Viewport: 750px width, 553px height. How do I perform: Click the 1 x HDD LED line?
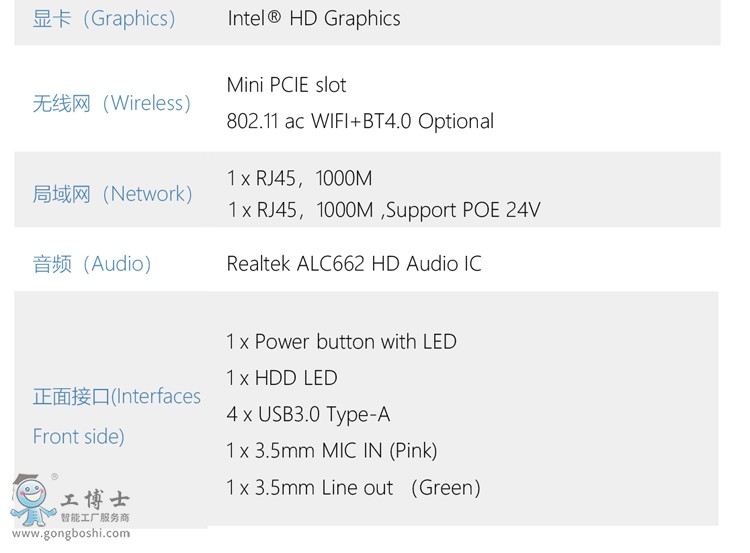point(282,378)
